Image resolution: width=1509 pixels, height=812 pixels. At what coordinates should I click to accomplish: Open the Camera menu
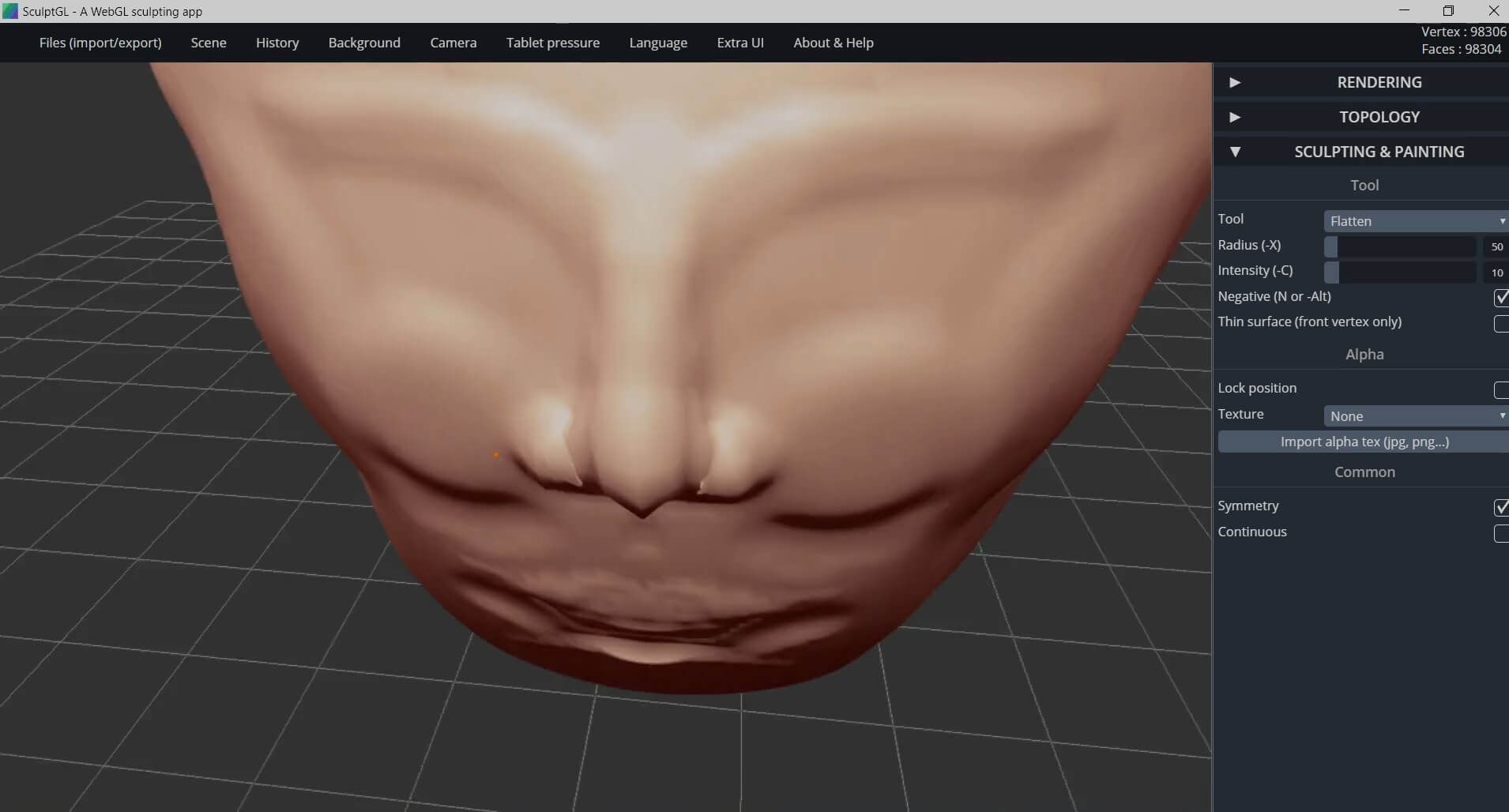(x=453, y=43)
